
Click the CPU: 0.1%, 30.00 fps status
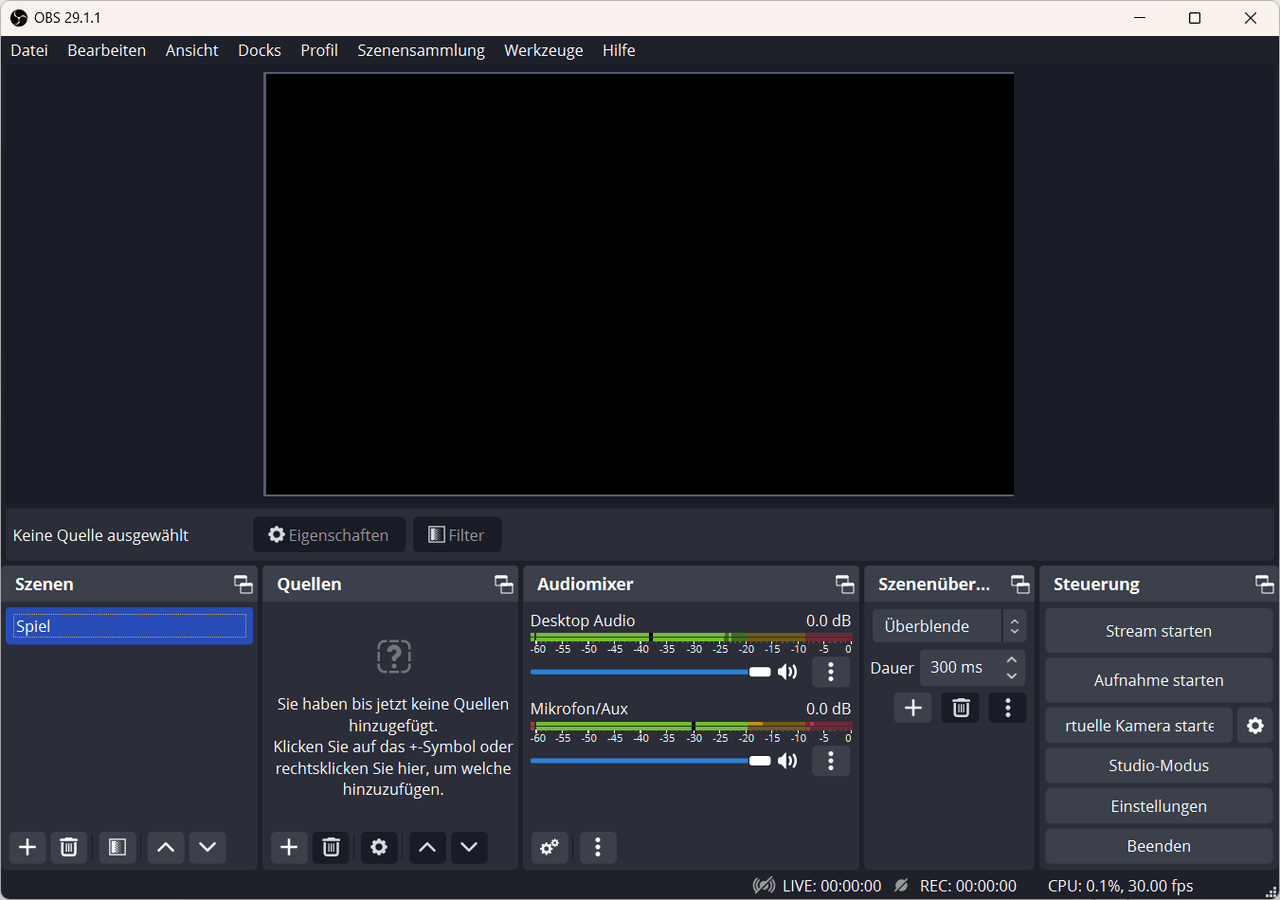coord(1120,886)
